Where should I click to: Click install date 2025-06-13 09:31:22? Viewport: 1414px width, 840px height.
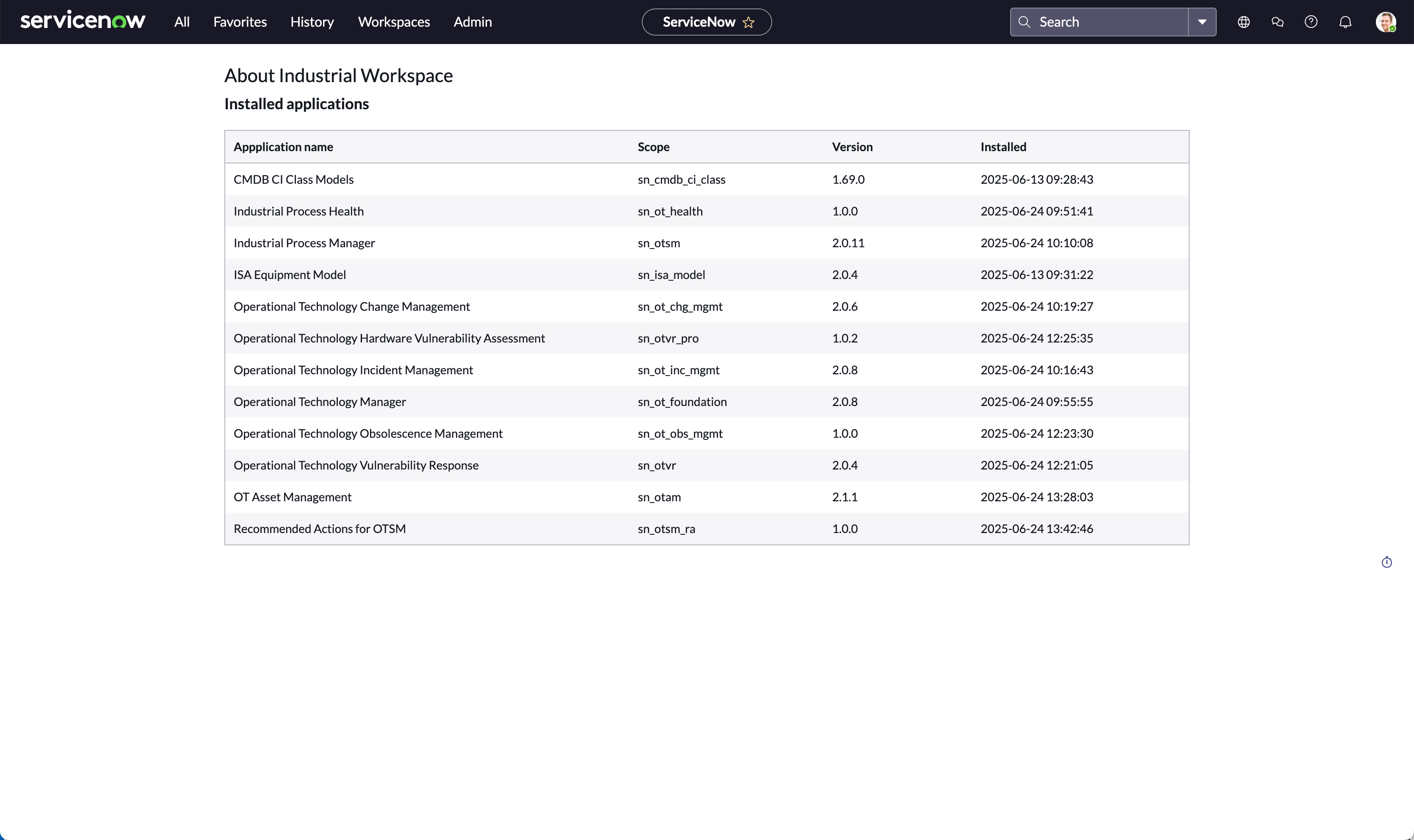pos(1037,274)
